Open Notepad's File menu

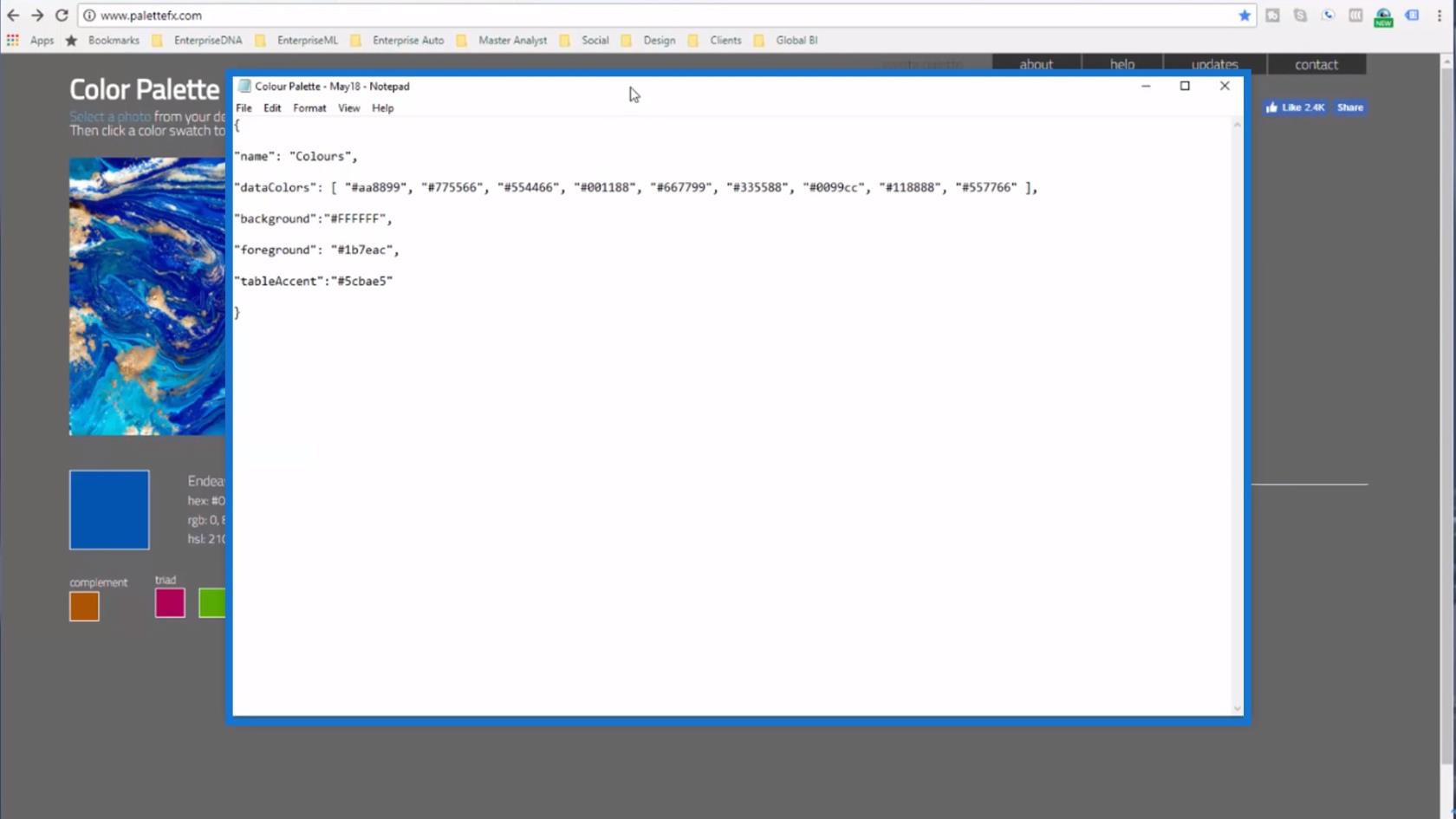click(x=244, y=108)
